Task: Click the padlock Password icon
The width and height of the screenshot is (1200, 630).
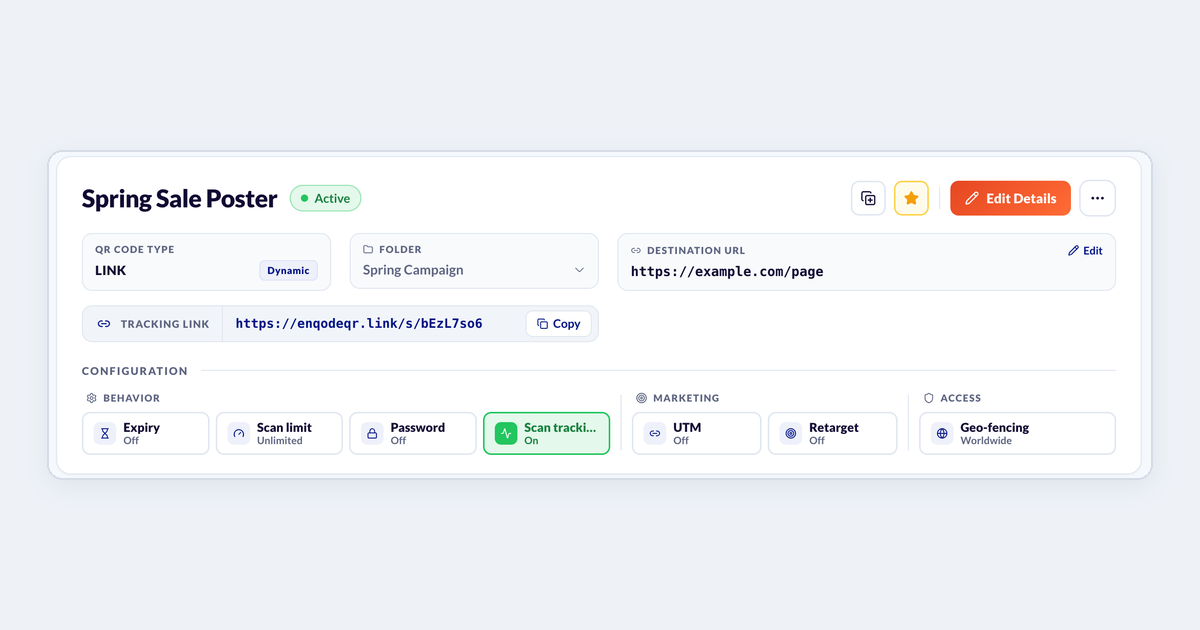Action: coord(372,434)
